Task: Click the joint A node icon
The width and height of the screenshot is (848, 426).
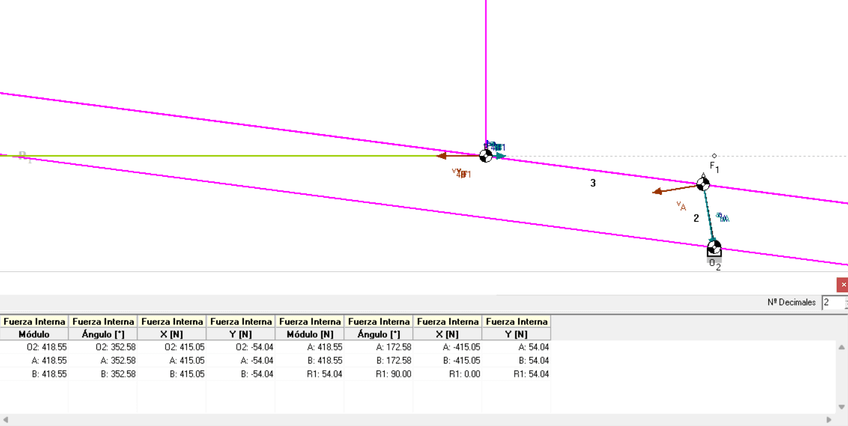Action: (703, 183)
